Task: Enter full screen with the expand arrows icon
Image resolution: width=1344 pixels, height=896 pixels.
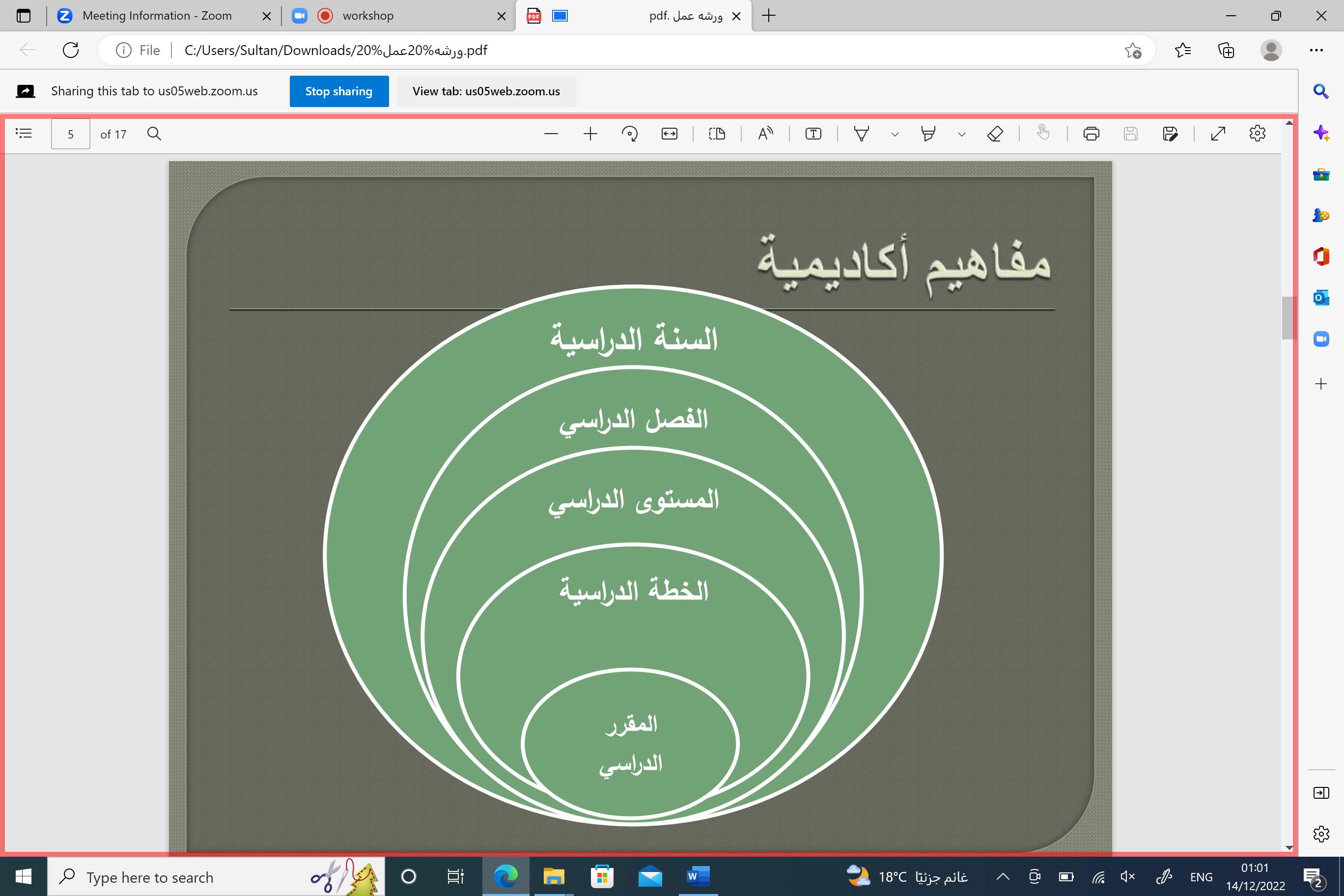Action: pyautogui.click(x=1218, y=134)
